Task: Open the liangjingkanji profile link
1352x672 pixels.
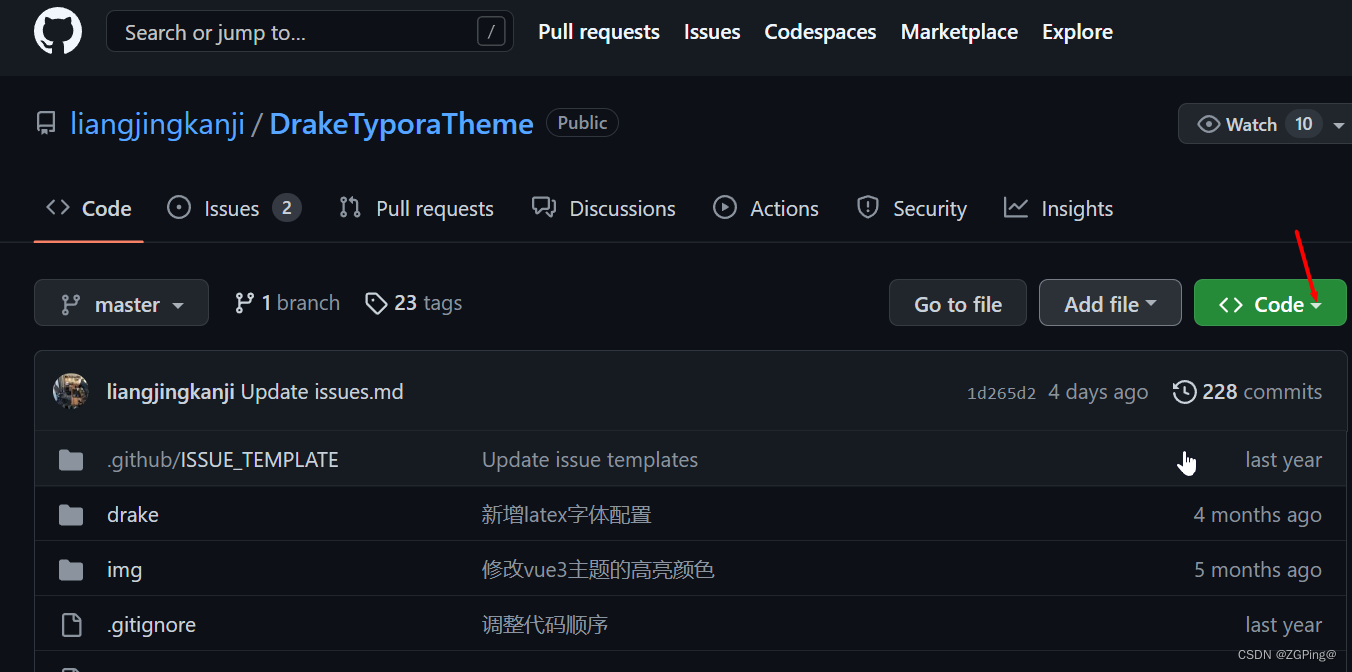Action: (x=157, y=123)
